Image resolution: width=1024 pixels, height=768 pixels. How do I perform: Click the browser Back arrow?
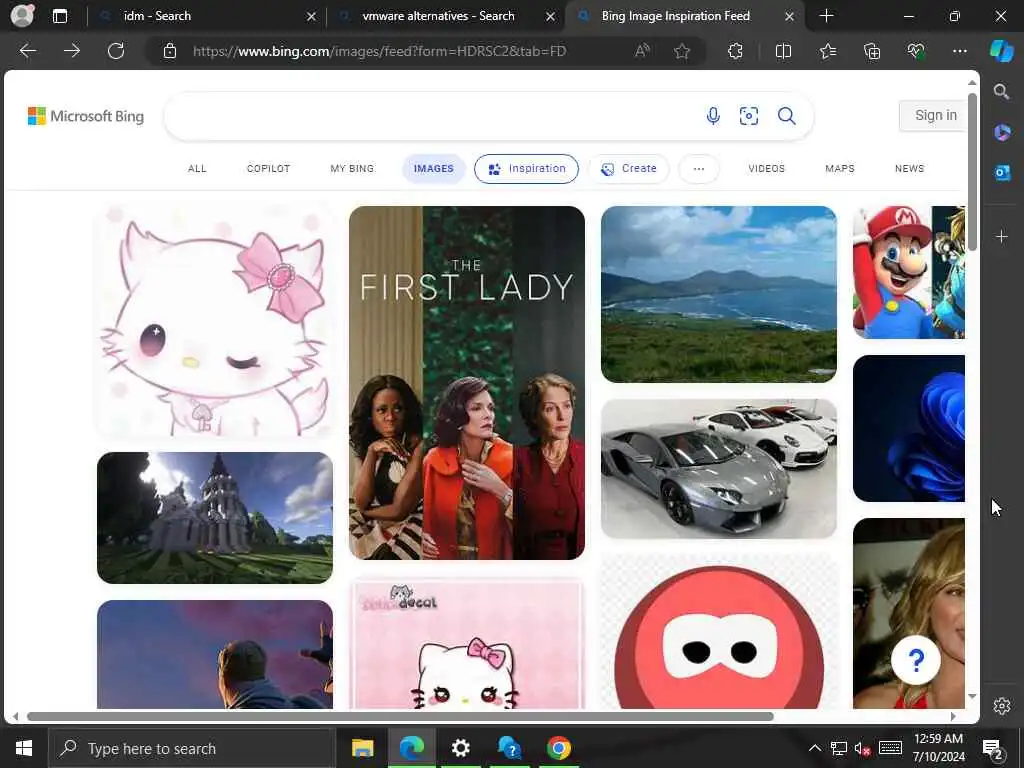pos(27,51)
